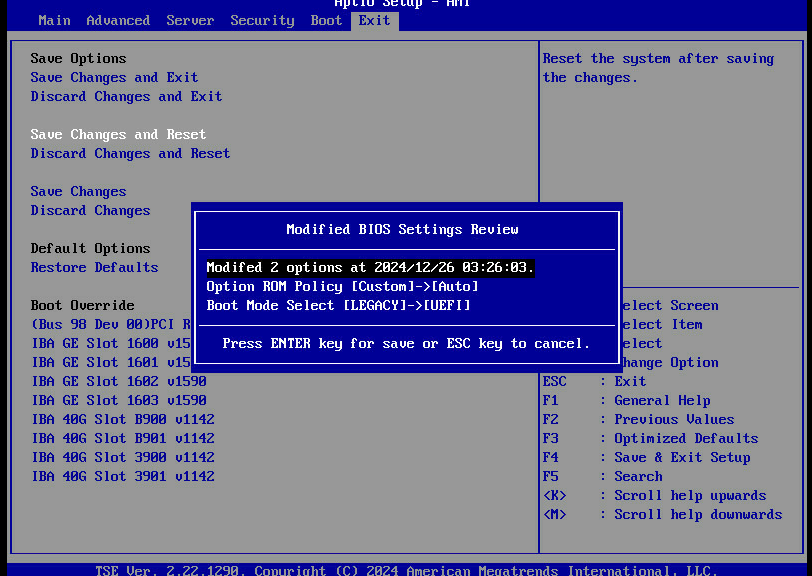
Task: Click the <K> Scroll help upwards entry
Action: tap(655, 496)
